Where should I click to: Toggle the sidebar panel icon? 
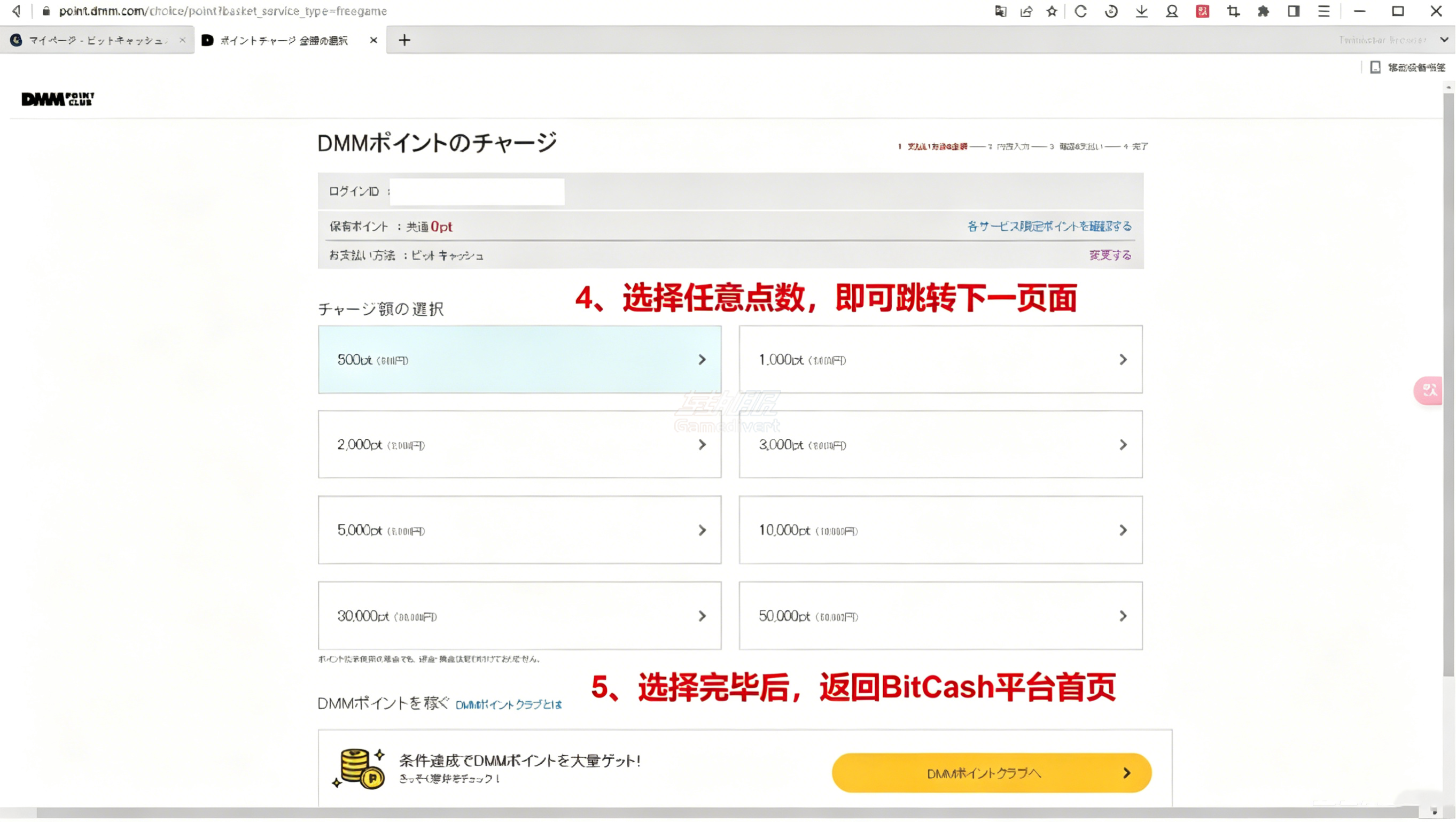[x=1294, y=11]
